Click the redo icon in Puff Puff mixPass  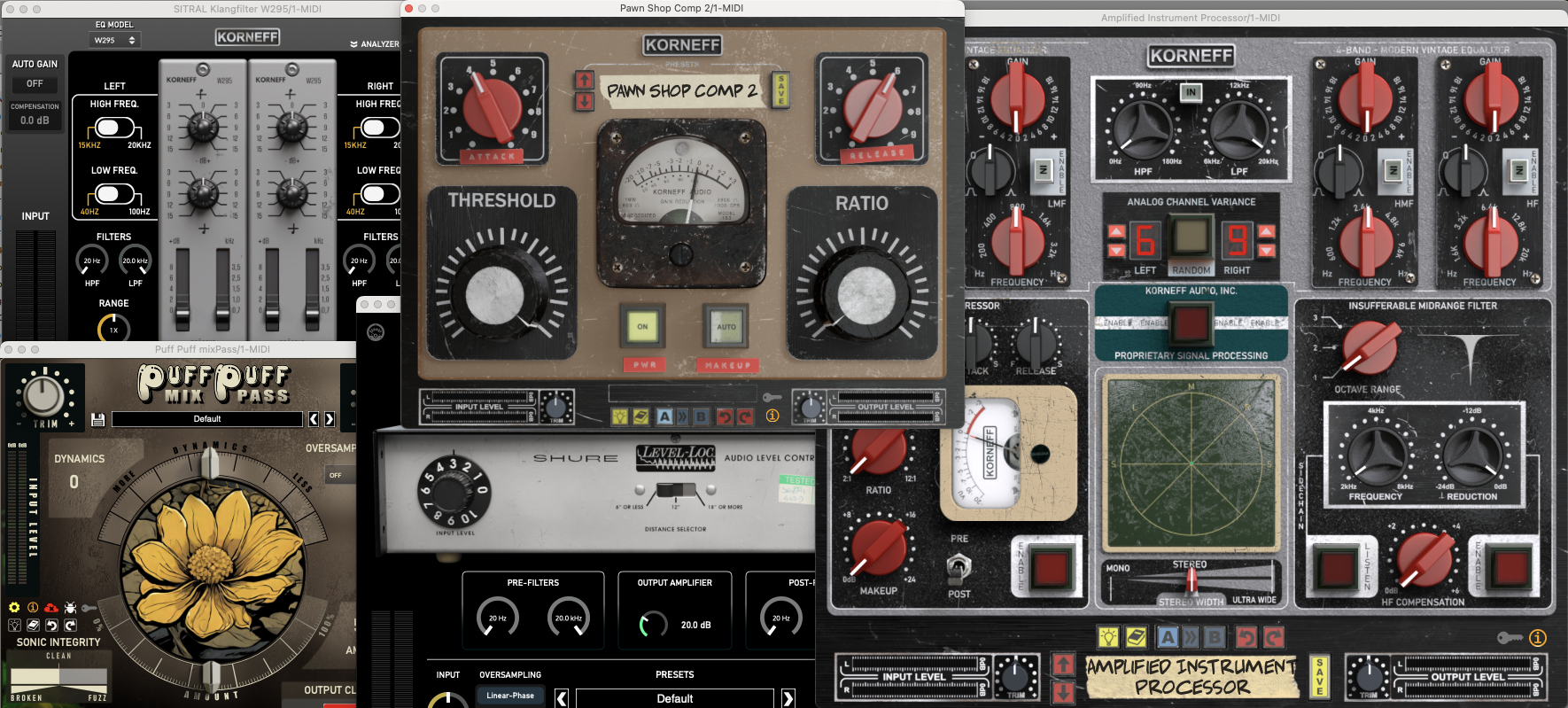coord(70,625)
